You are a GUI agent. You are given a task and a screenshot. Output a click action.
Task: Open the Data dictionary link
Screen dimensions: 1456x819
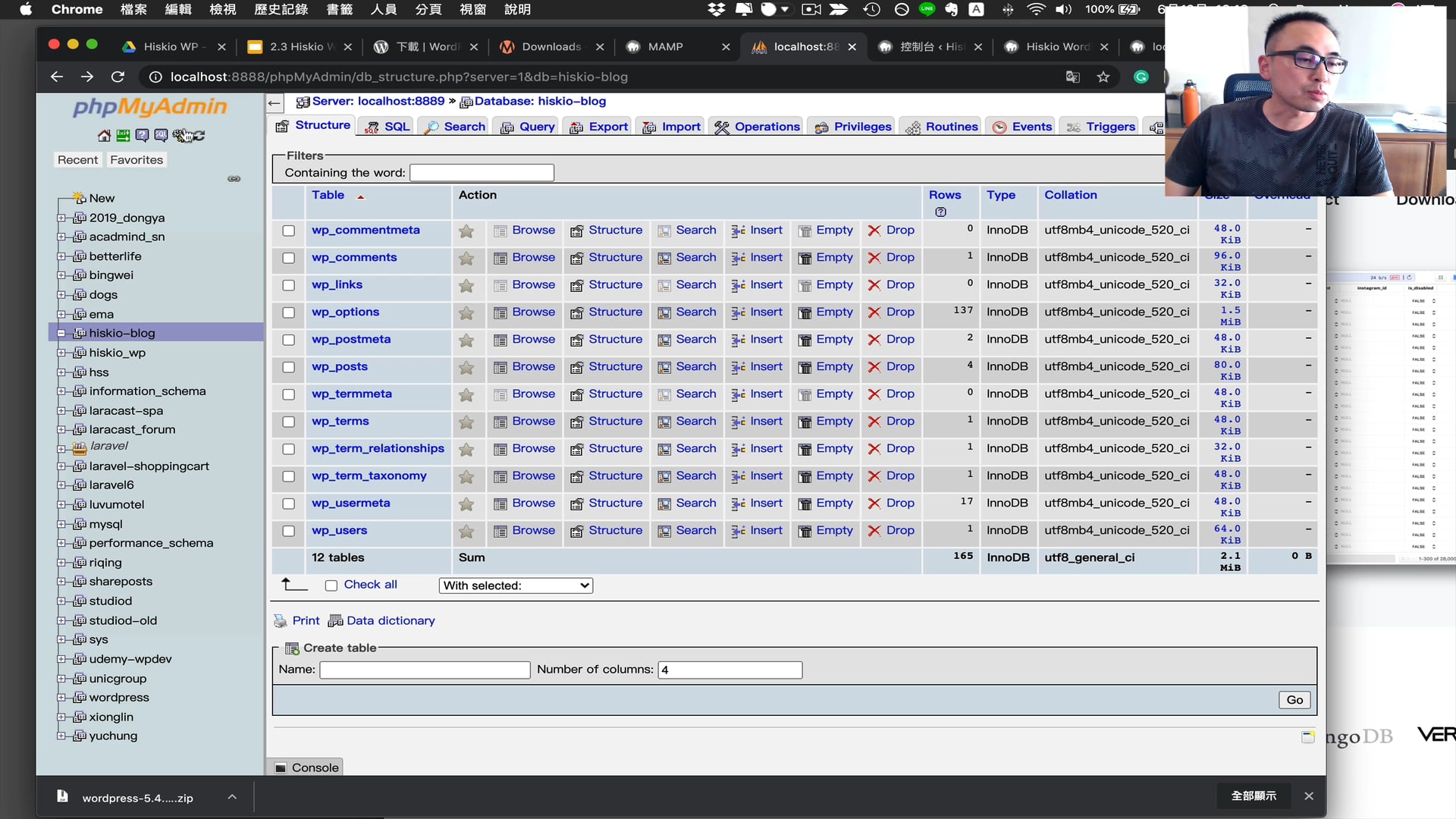coord(389,620)
